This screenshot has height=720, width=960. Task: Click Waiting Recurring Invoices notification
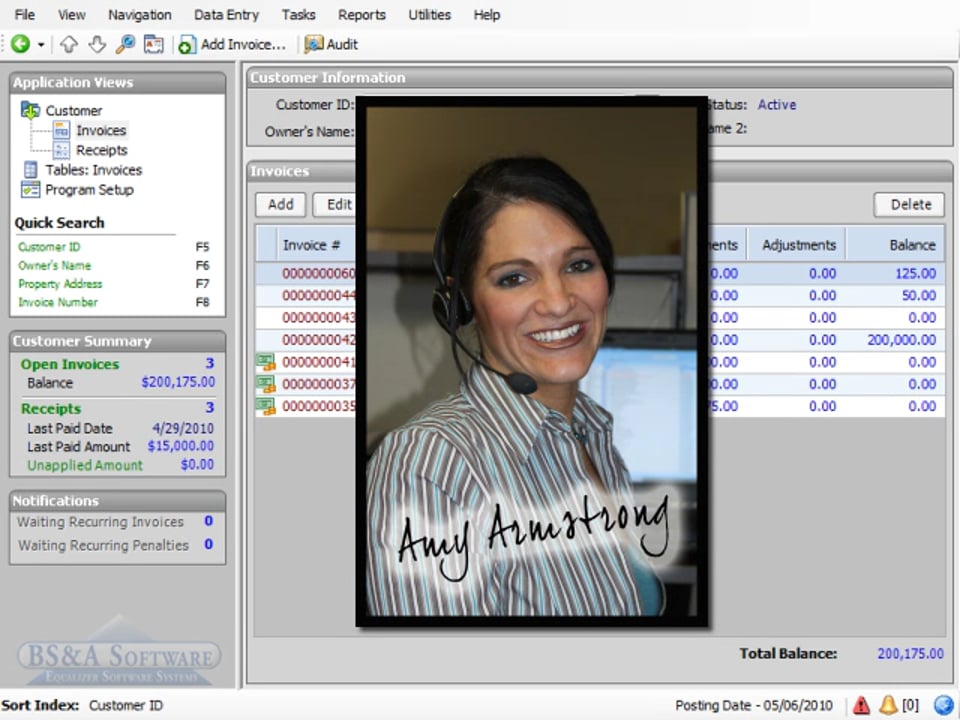click(100, 522)
